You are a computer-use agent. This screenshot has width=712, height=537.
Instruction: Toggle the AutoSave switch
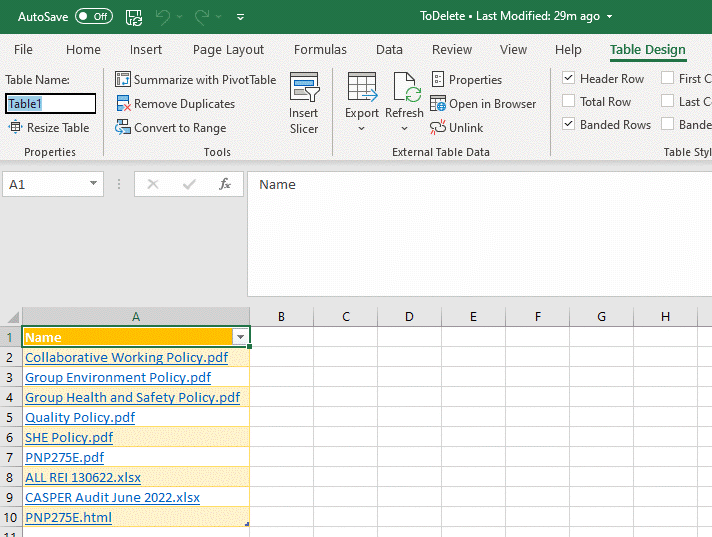(x=94, y=17)
